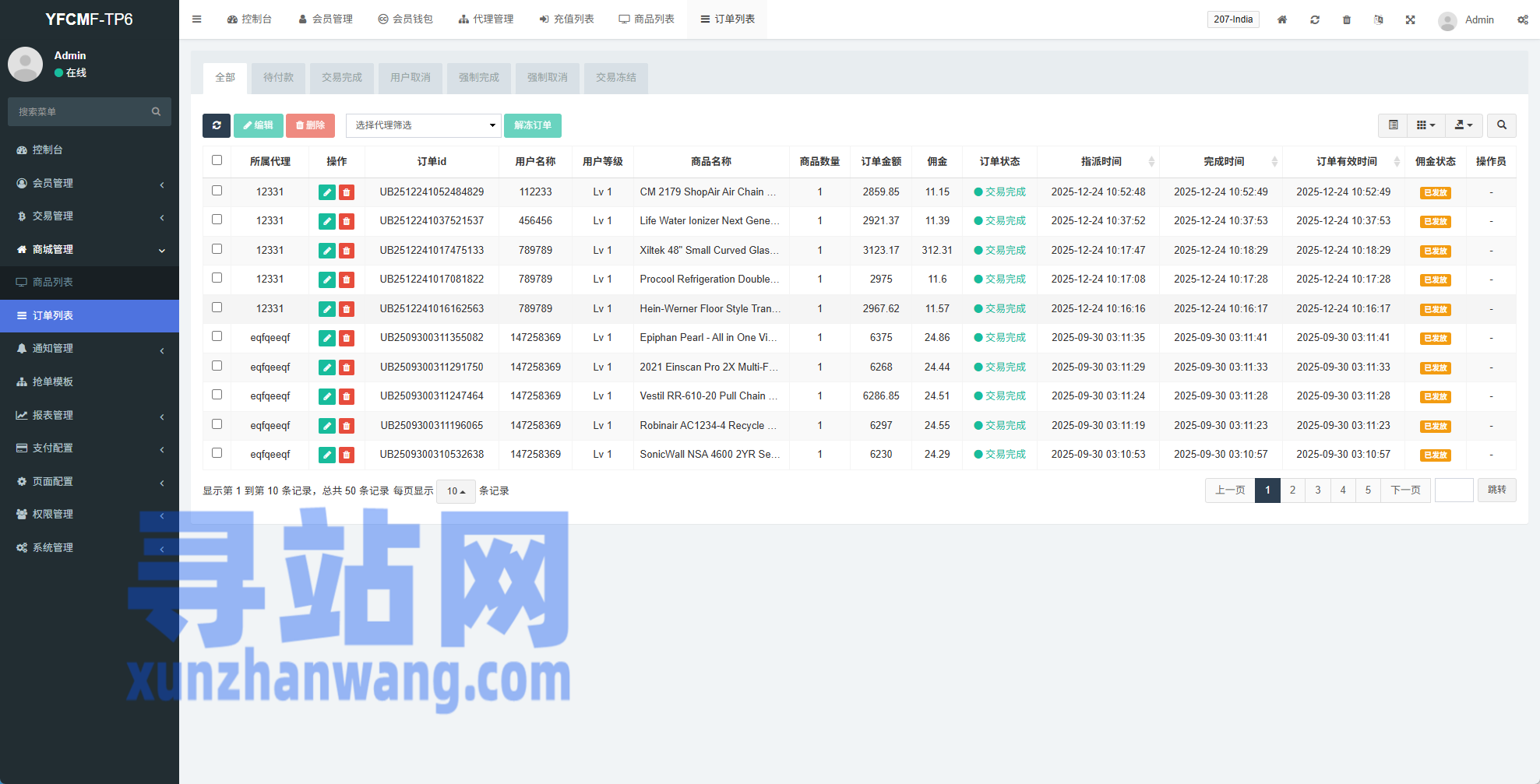The image size is (1540, 784).
Task: Select checkbox for order UB2509300310532638
Action: pyautogui.click(x=217, y=453)
